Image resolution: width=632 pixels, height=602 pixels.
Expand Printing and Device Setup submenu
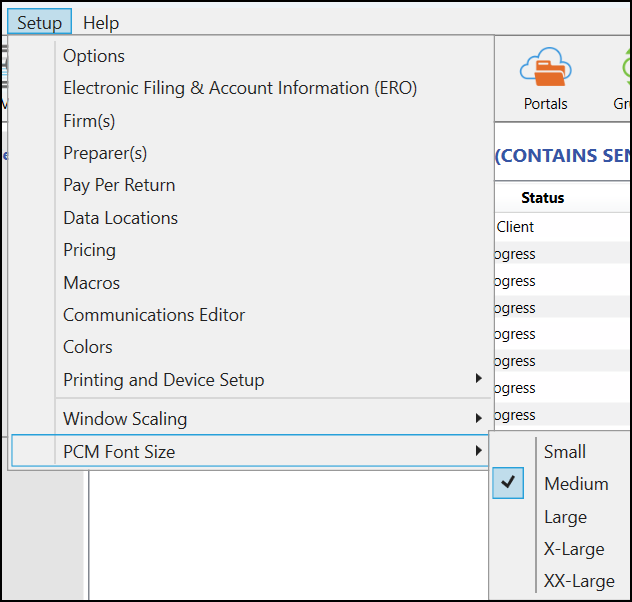coord(251,380)
